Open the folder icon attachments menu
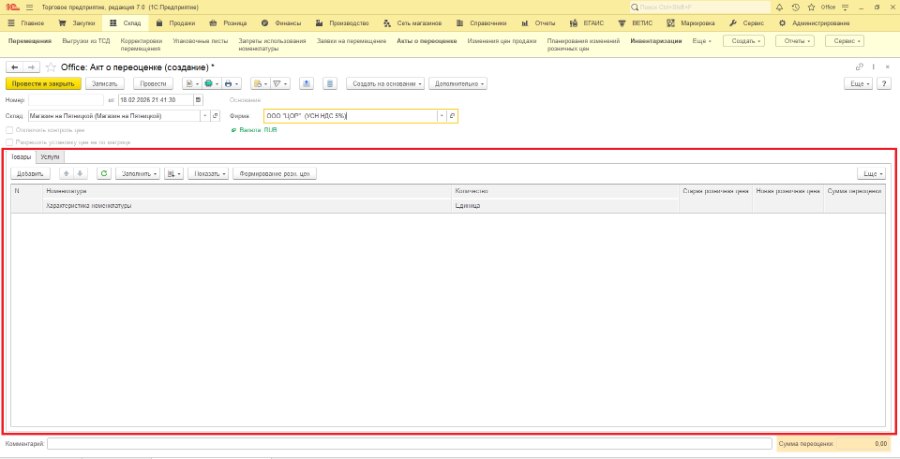This screenshot has height=459, width=900. 260,84
